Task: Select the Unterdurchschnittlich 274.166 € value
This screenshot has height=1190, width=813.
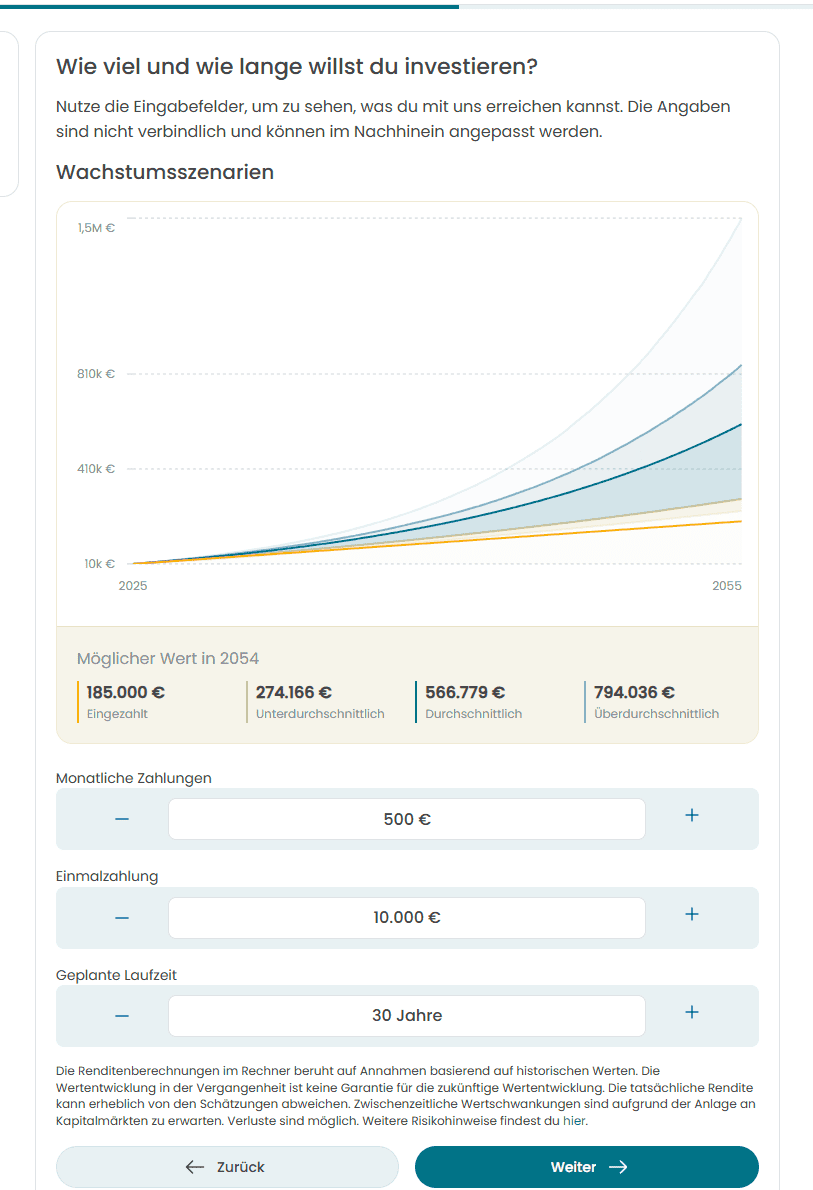Action: click(x=294, y=692)
